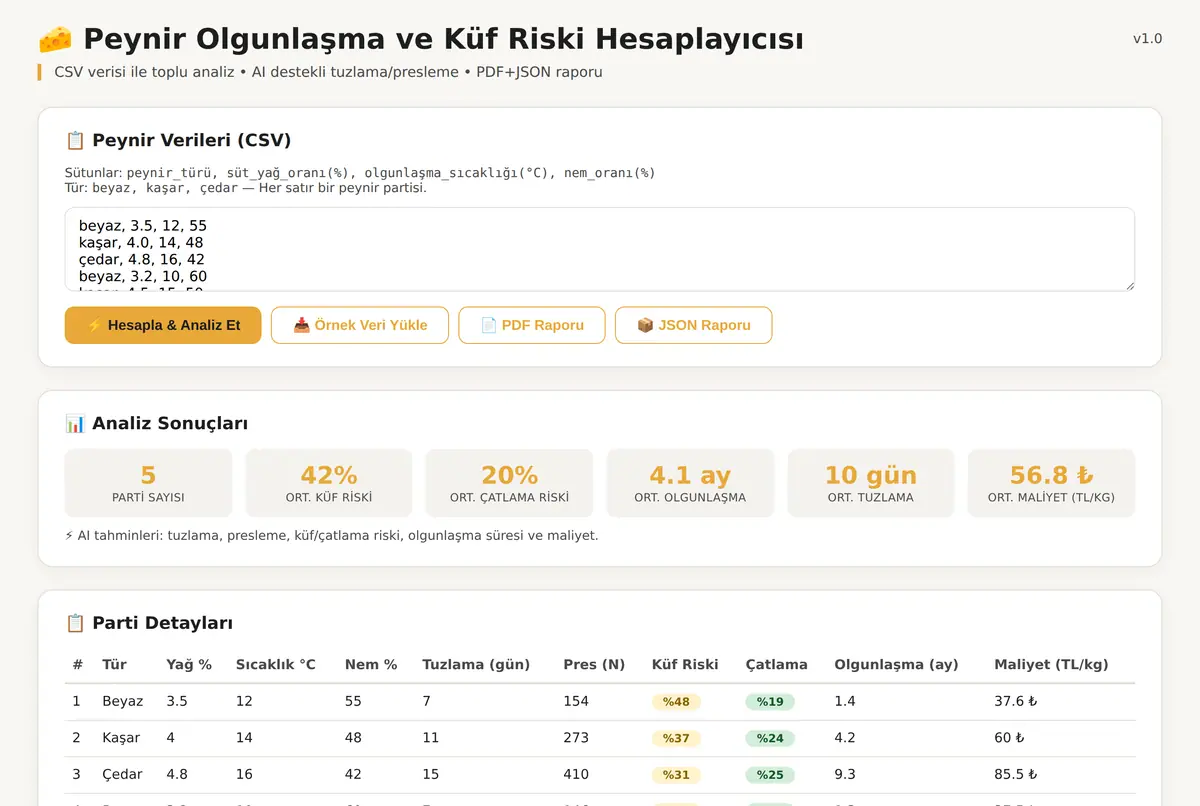
Task: Click the Peynir Olgunlaşma ve Küf Riski title
Action: [x=443, y=39]
